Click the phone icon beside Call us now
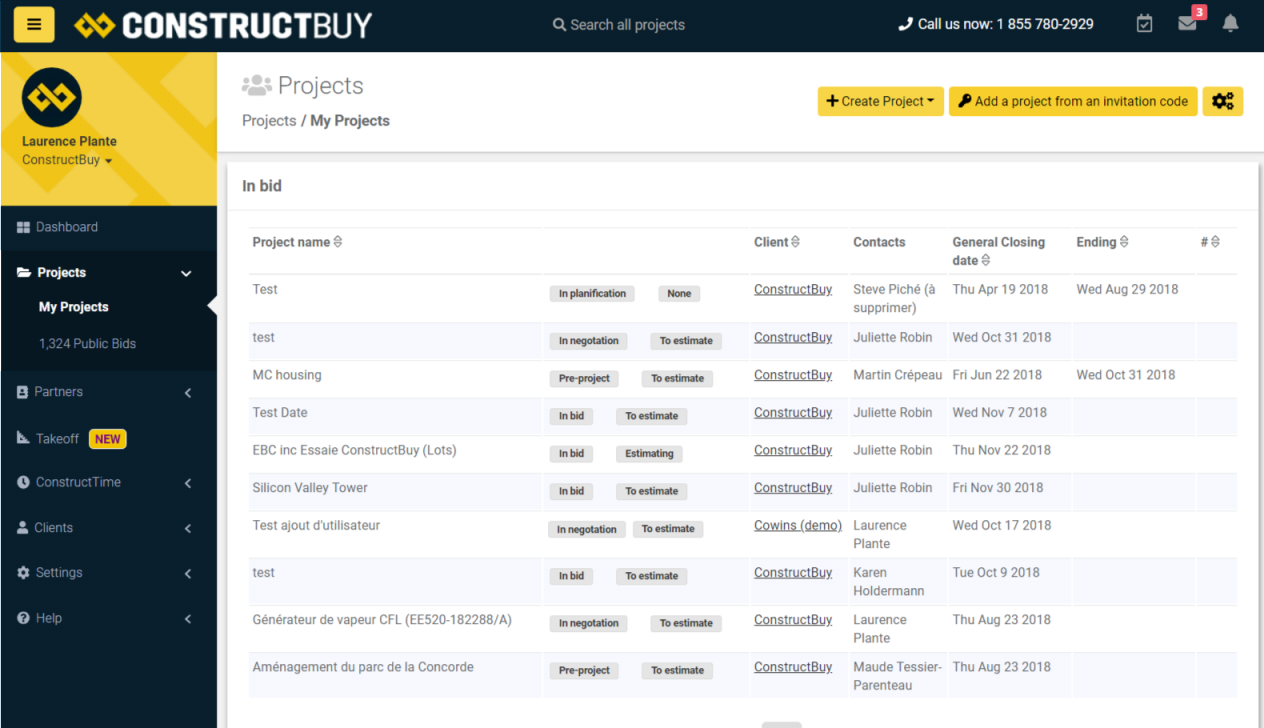This screenshot has width=1264, height=728. [x=906, y=24]
